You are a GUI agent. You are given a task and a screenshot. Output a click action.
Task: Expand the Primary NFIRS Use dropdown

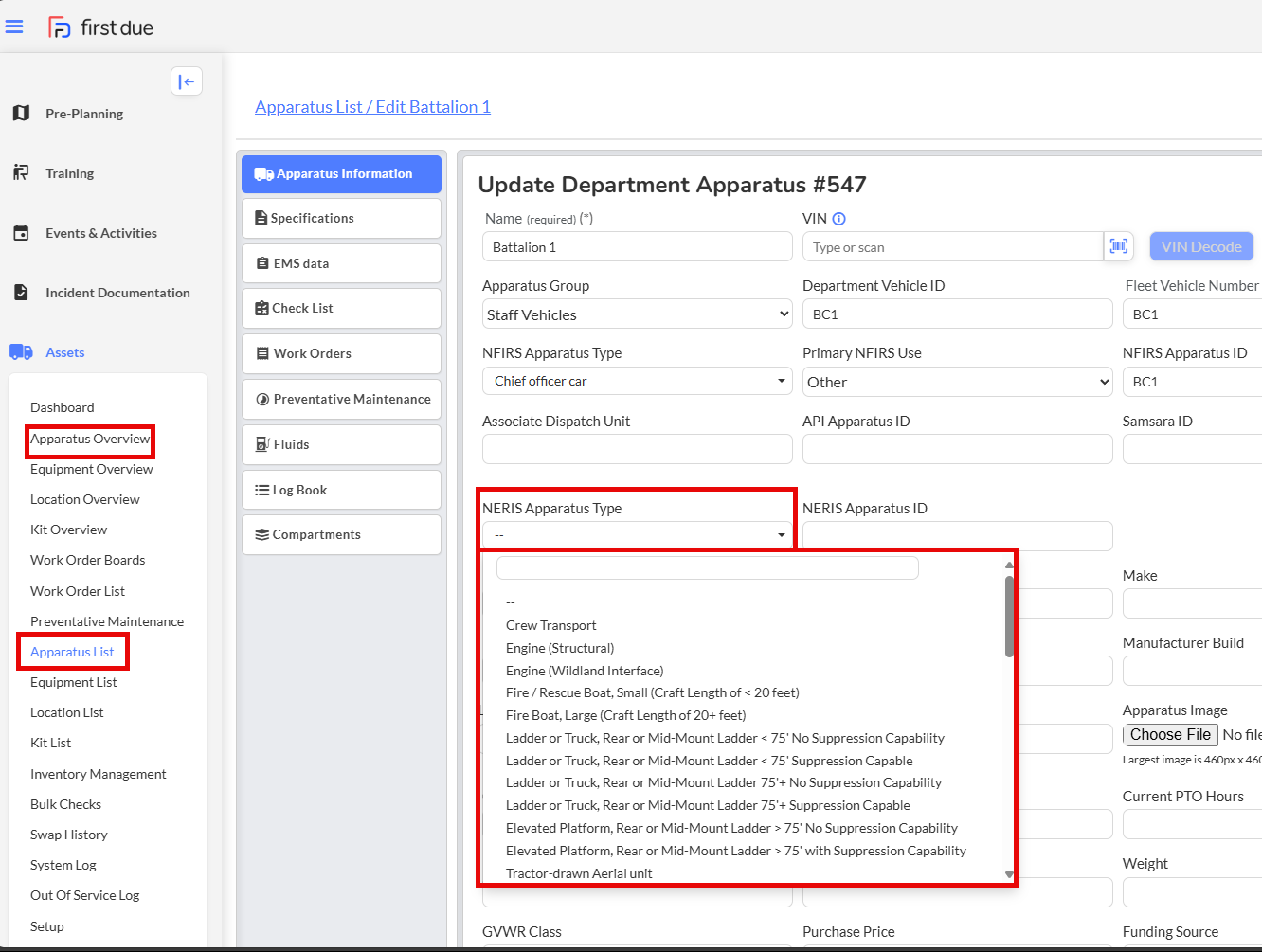click(957, 382)
